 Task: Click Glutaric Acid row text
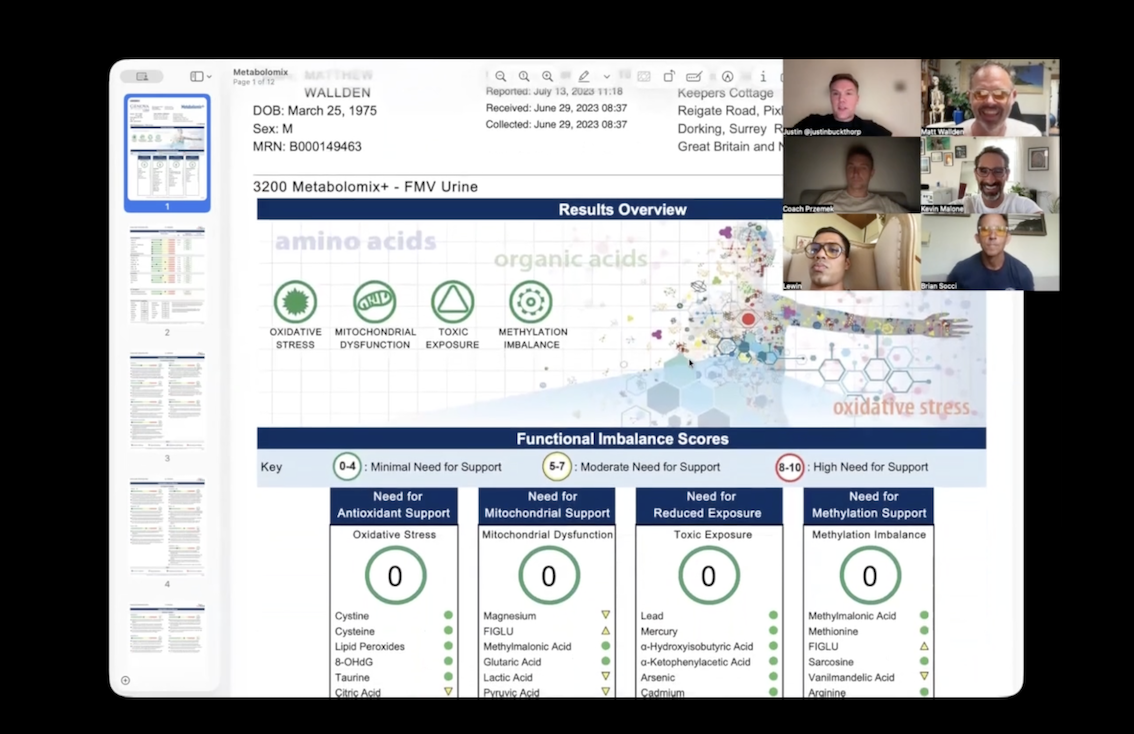point(512,662)
